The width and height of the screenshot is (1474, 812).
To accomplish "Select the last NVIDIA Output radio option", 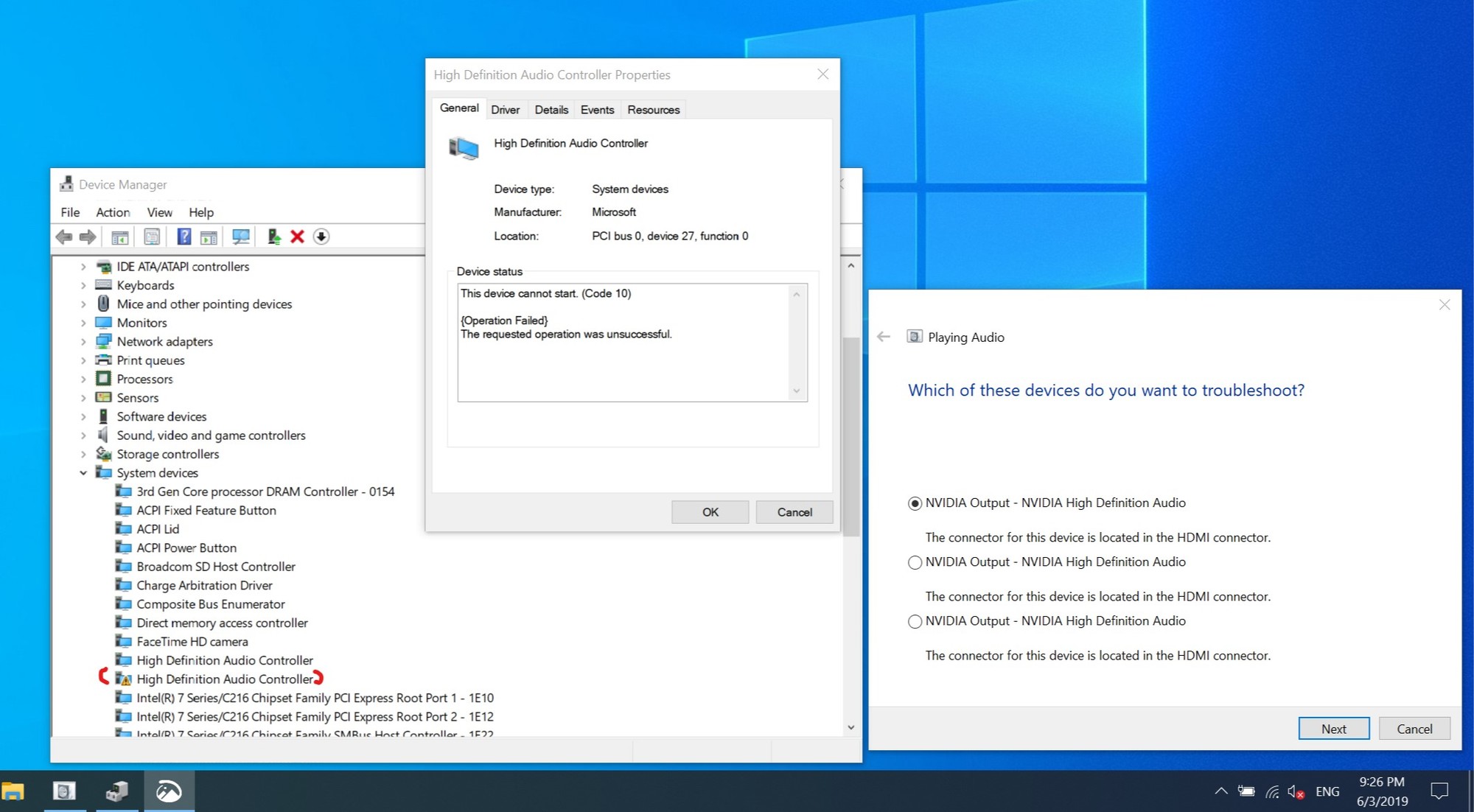I will (x=915, y=621).
